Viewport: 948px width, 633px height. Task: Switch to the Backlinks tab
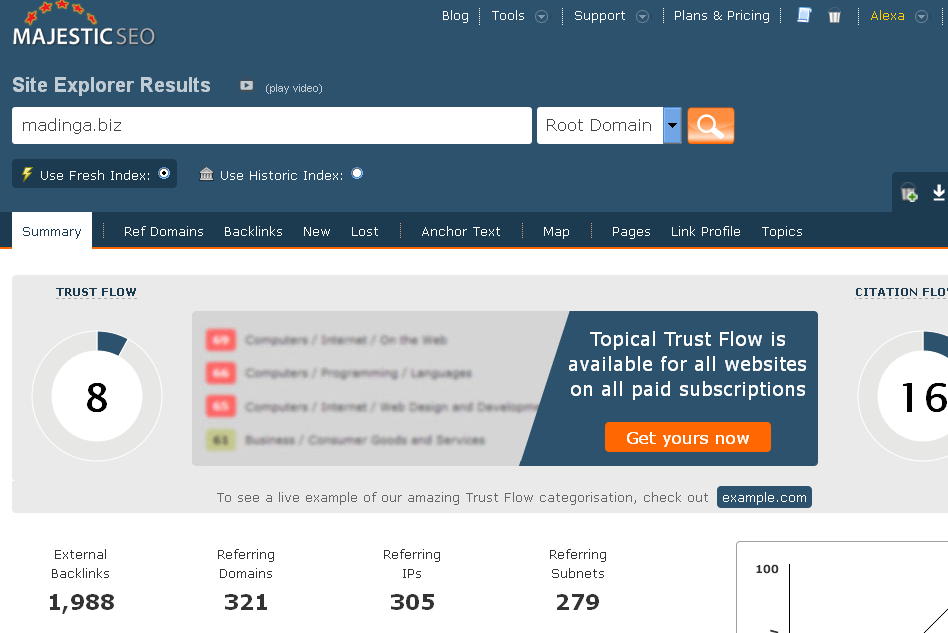pos(253,232)
